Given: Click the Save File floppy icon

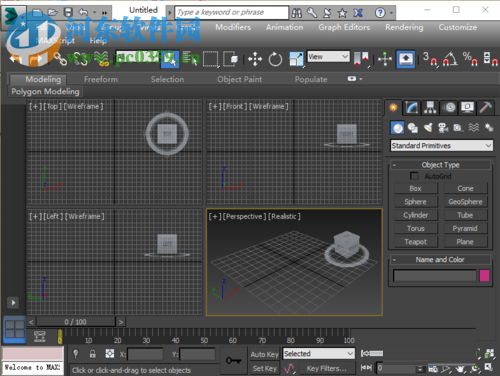Looking at the screenshot, I should [x=68, y=13].
